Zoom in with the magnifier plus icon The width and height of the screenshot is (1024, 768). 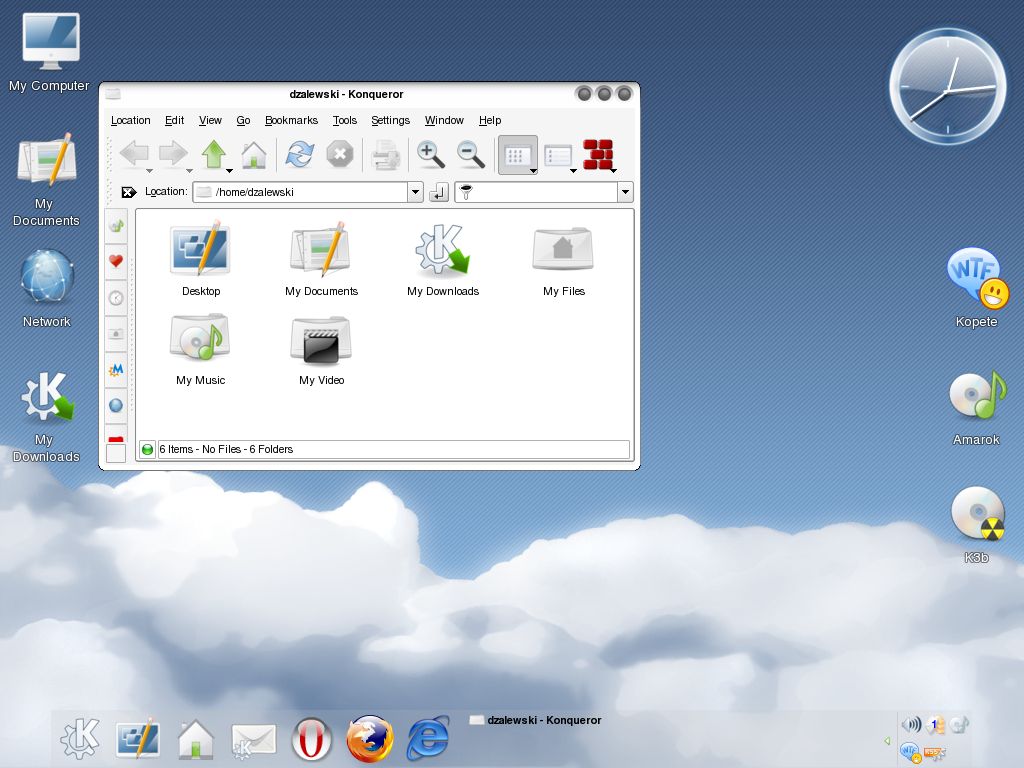point(430,155)
